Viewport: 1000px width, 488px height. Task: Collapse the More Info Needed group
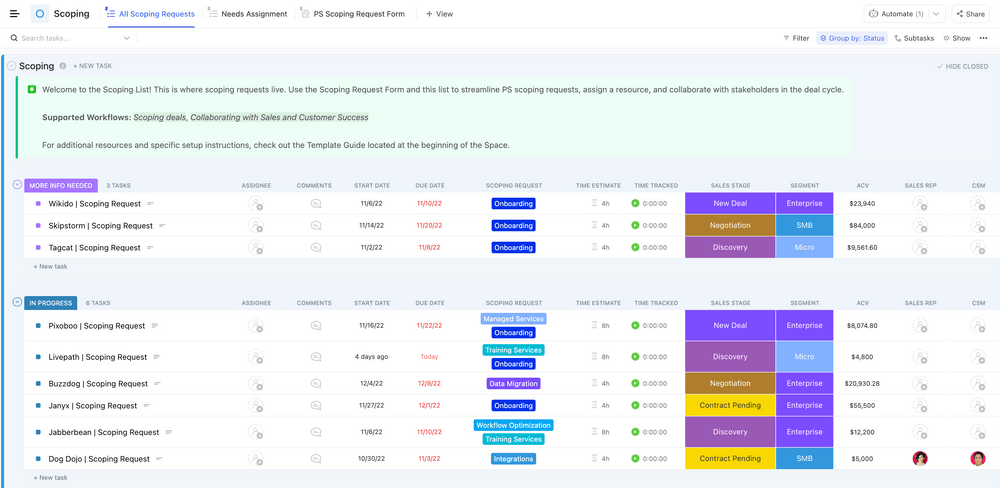(17, 185)
